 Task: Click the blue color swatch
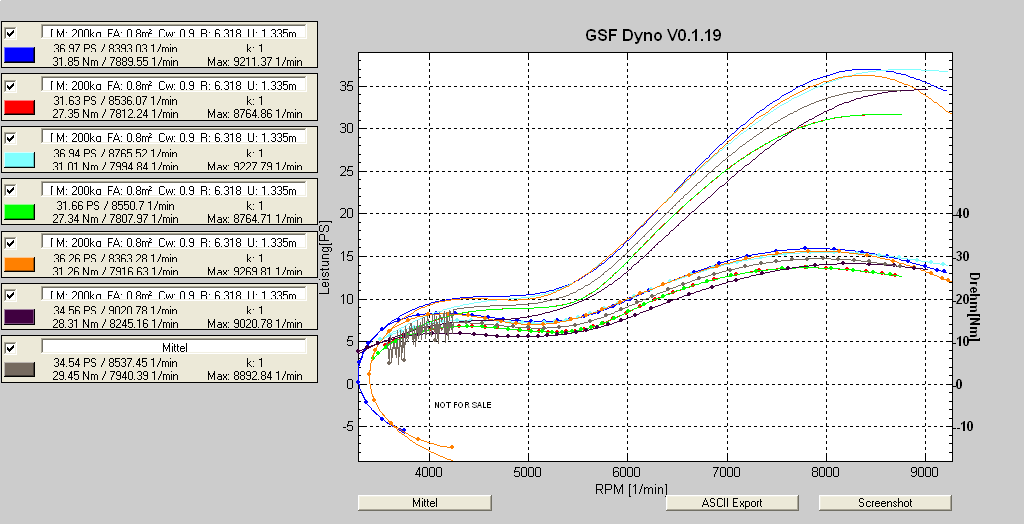[20, 54]
